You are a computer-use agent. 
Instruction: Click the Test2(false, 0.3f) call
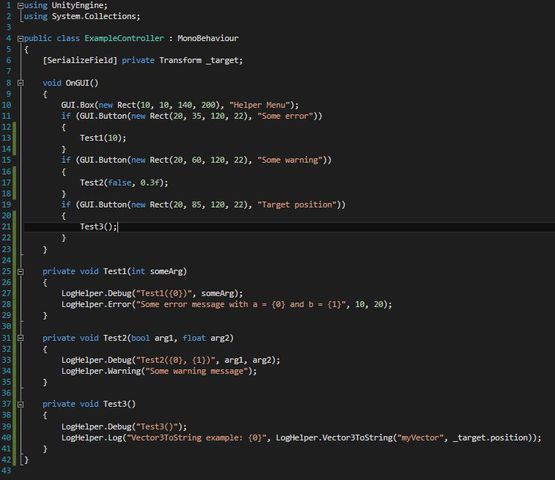tap(124, 183)
